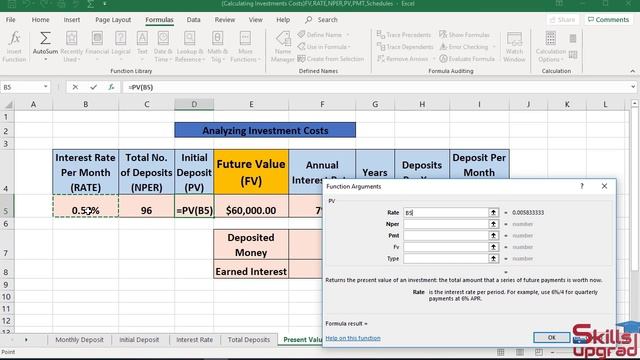Screen dimensions: 640x360
Task: Switch to the Insert tab
Action: tap(71, 20)
